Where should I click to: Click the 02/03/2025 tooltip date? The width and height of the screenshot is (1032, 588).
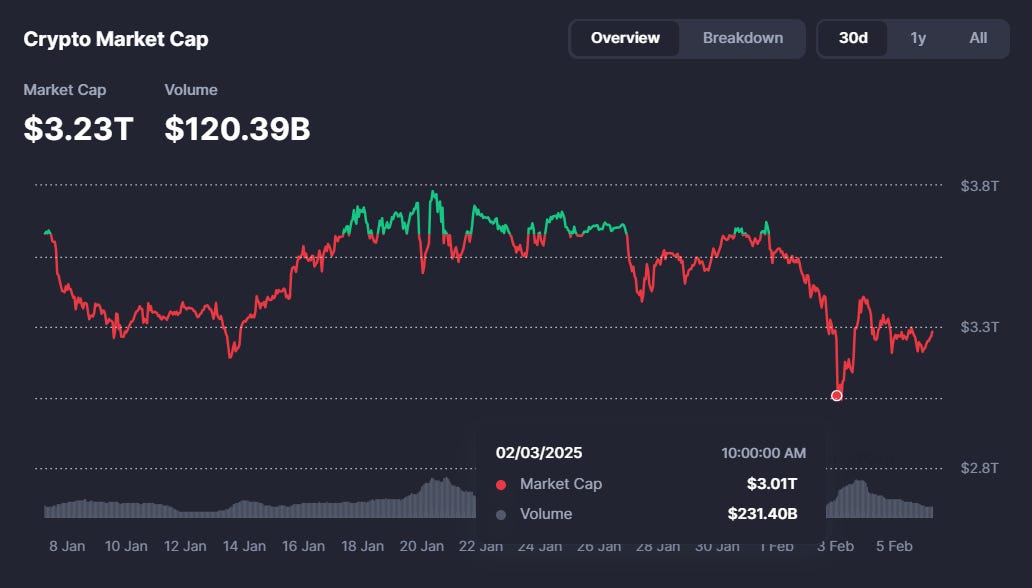pyautogui.click(x=539, y=453)
